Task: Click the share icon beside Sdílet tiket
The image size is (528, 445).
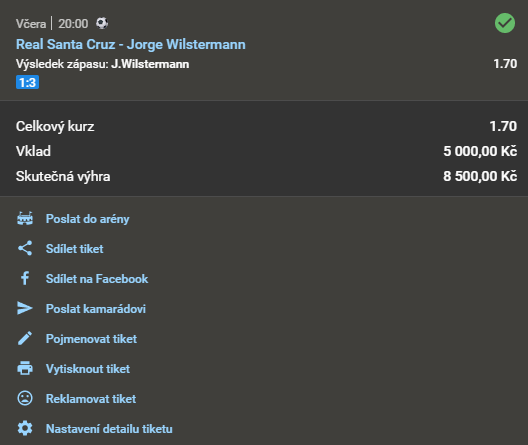Action: pos(25,248)
